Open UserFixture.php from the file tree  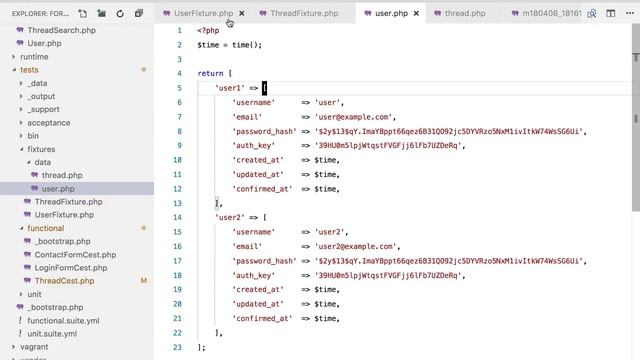coord(64,215)
